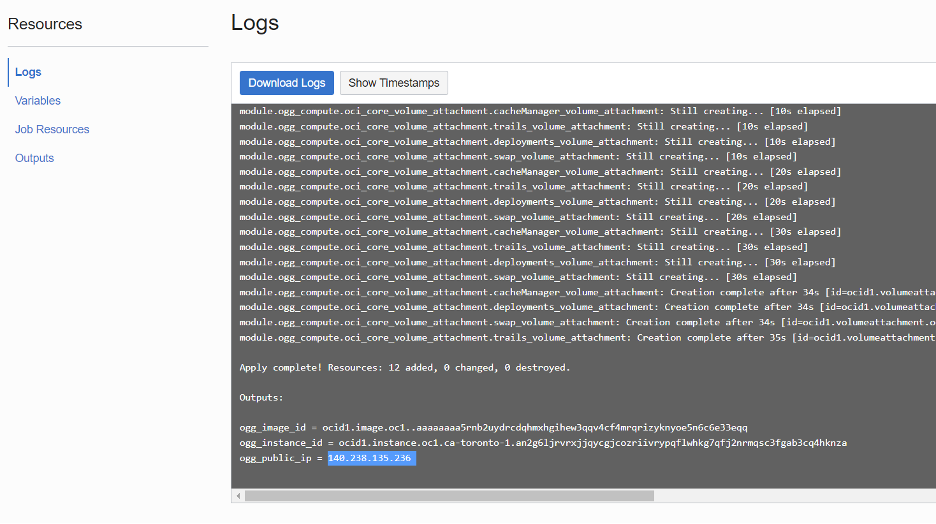936x524 pixels.
Task: Click the highlighted IP 140.238.135.236
Action: 371,458
